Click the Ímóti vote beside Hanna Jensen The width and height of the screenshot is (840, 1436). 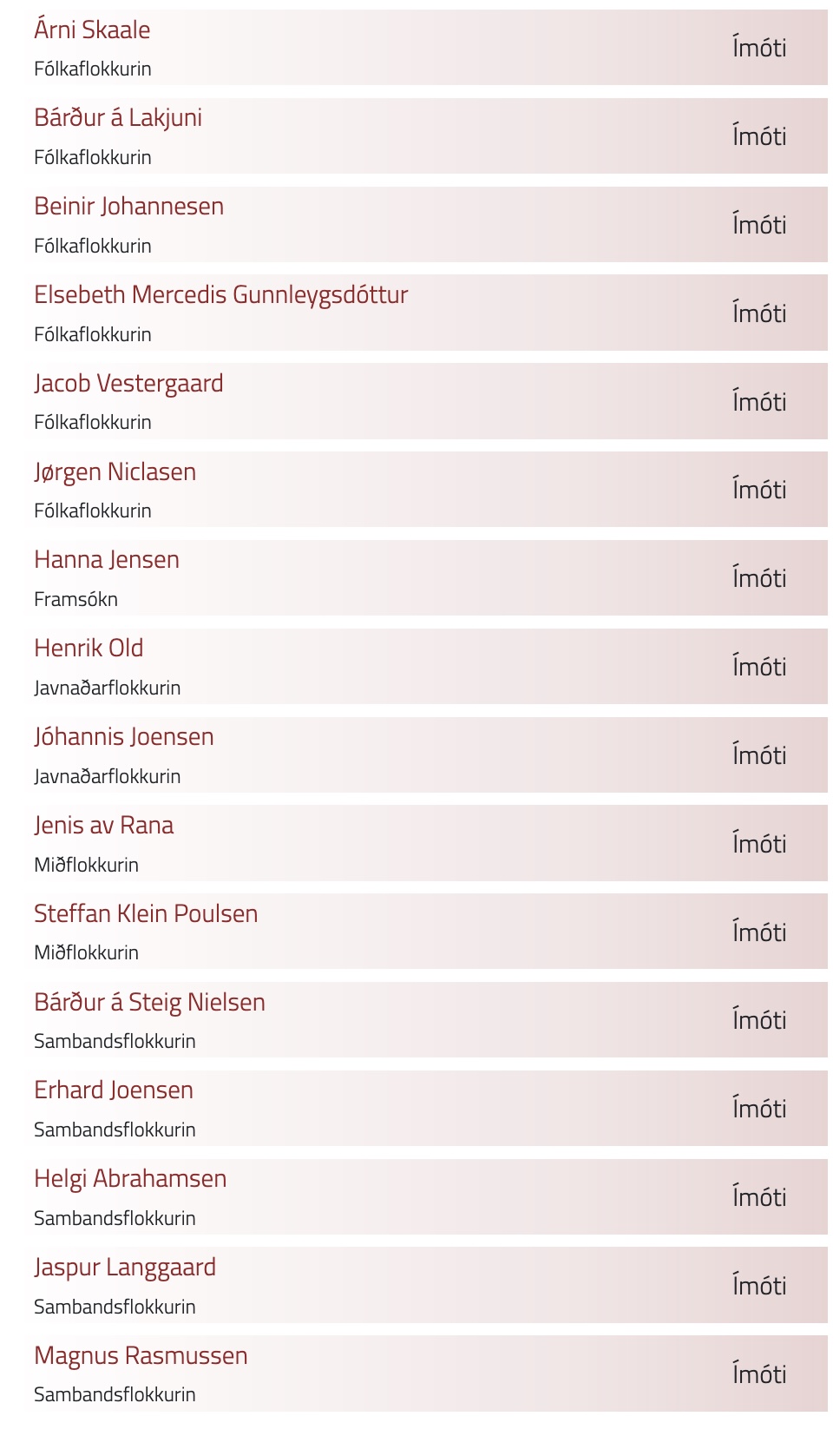759,578
